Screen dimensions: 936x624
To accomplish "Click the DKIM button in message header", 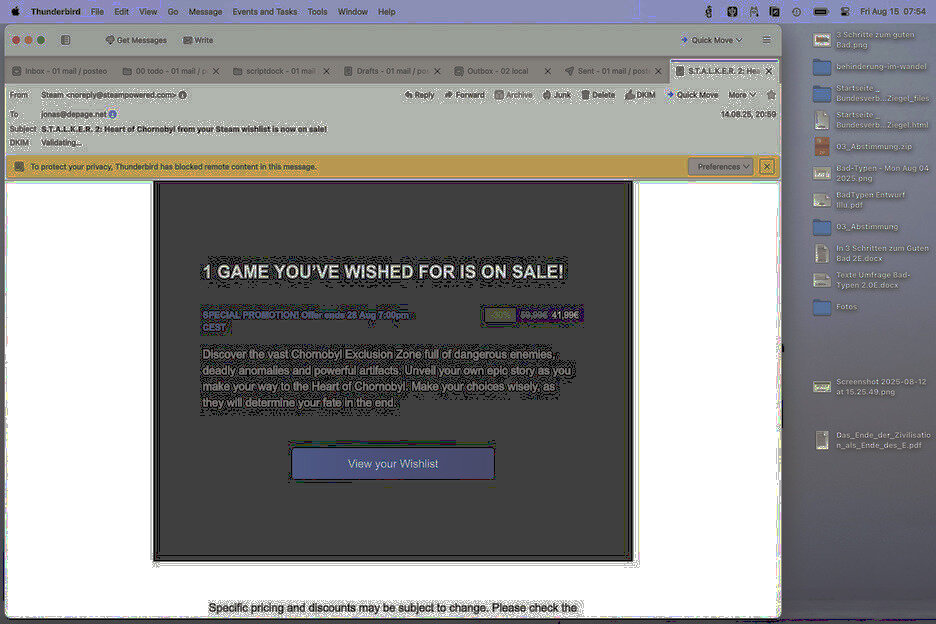I will point(640,95).
